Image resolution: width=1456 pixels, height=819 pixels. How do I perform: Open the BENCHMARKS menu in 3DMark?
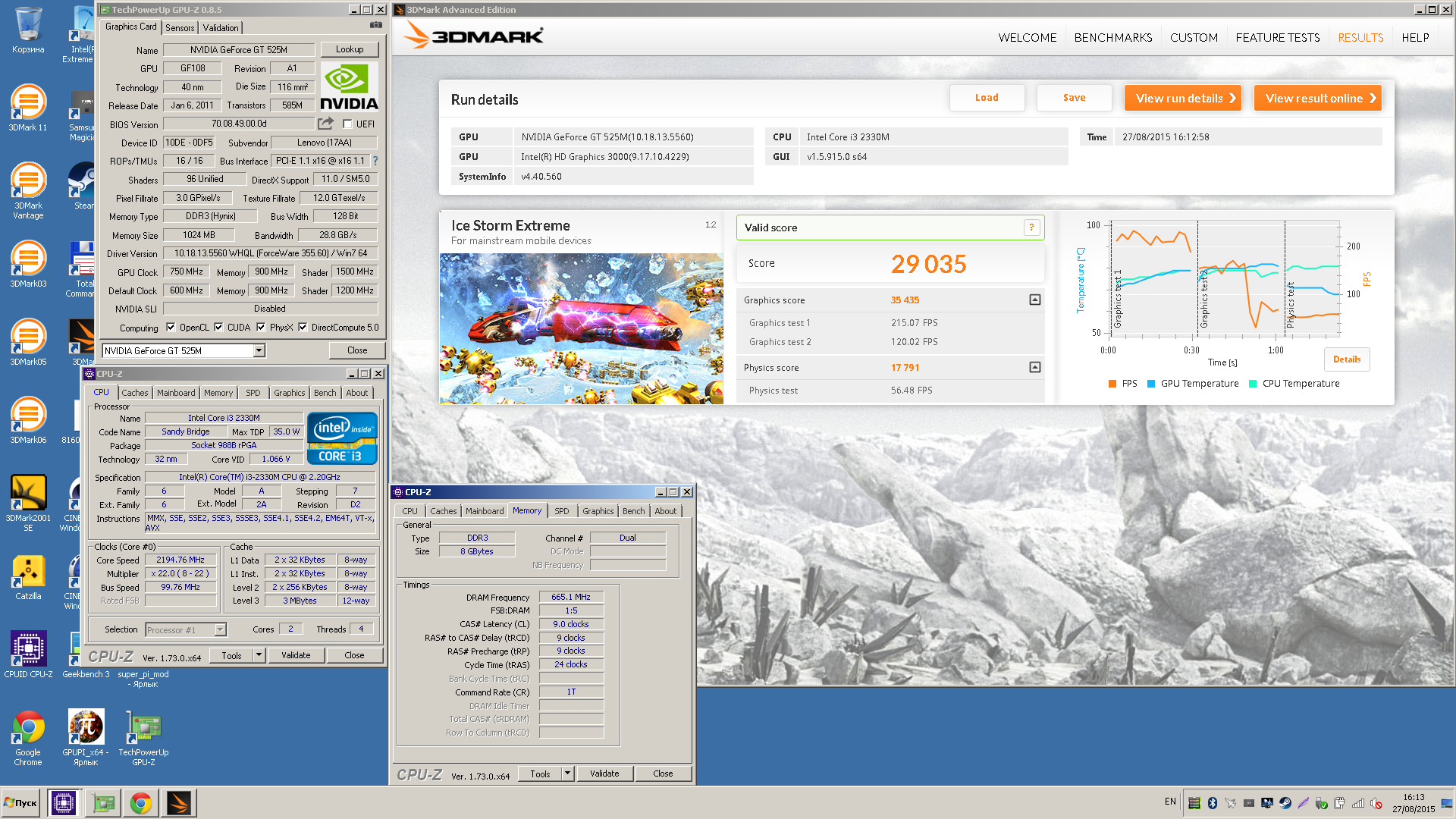(x=1113, y=37)
